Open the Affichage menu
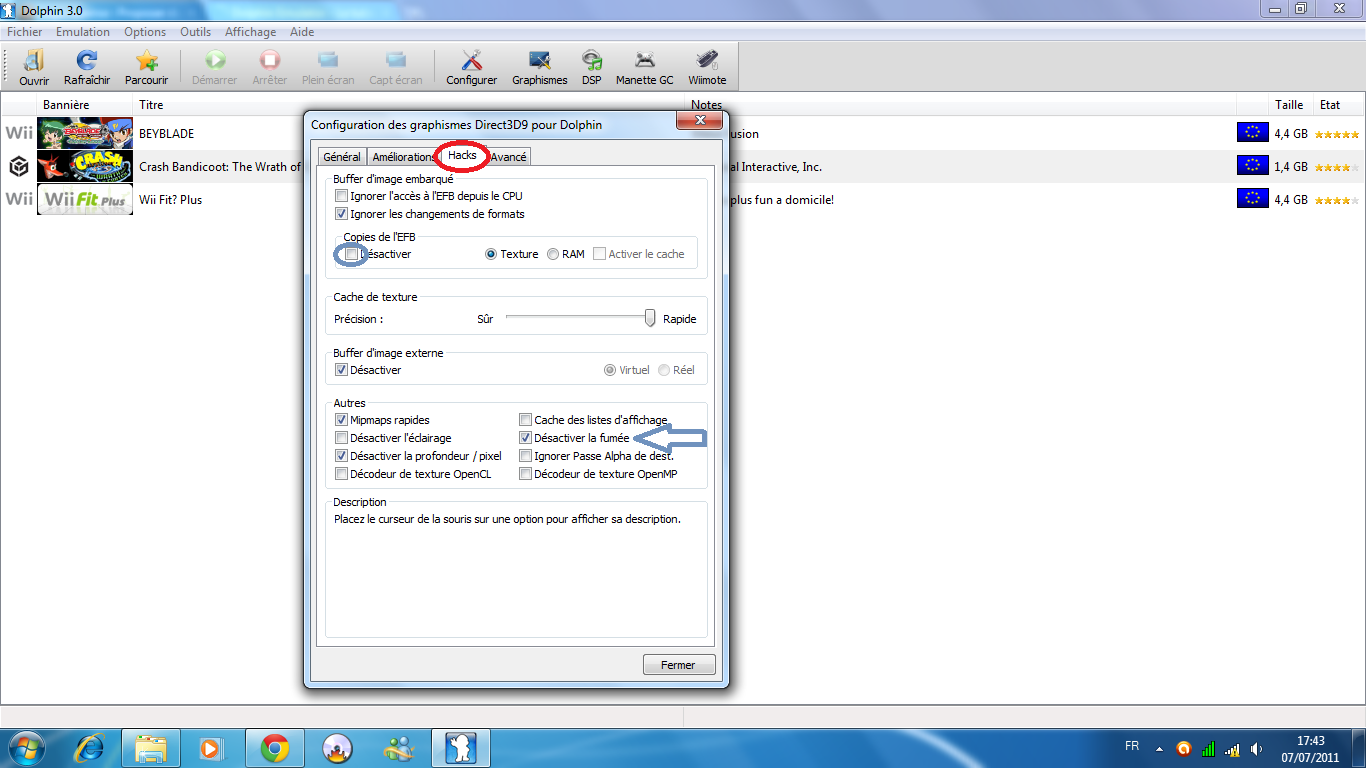 [250, 32]
